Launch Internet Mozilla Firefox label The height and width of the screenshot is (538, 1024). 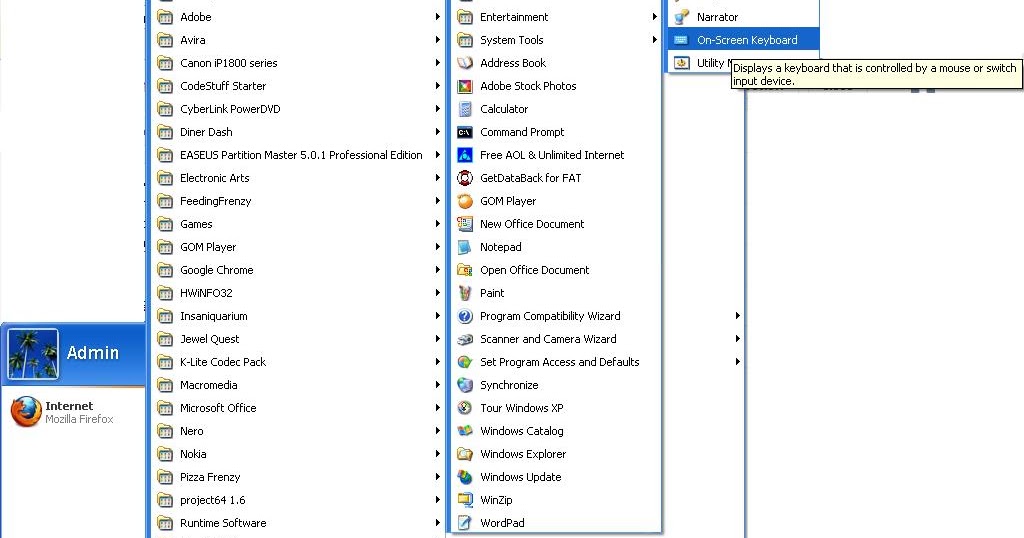(x=79, y=412)
